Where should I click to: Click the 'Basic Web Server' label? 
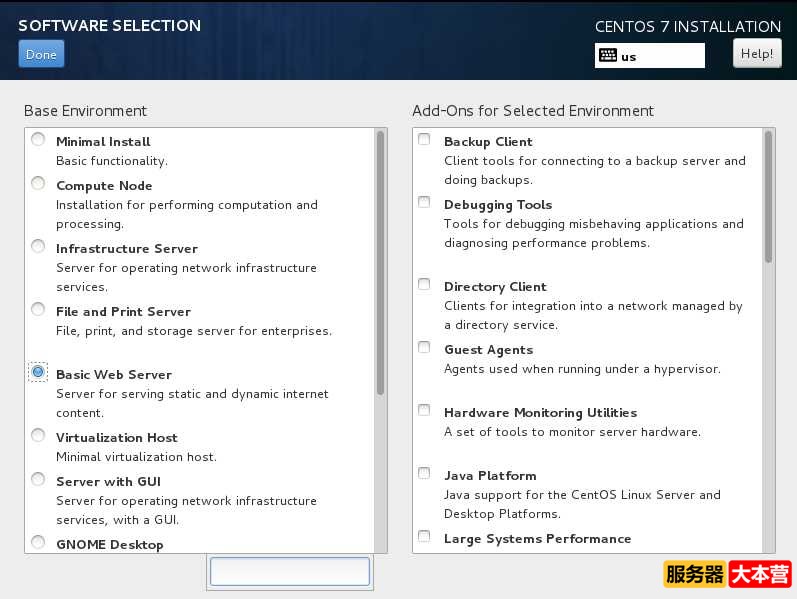click(114, 375)
